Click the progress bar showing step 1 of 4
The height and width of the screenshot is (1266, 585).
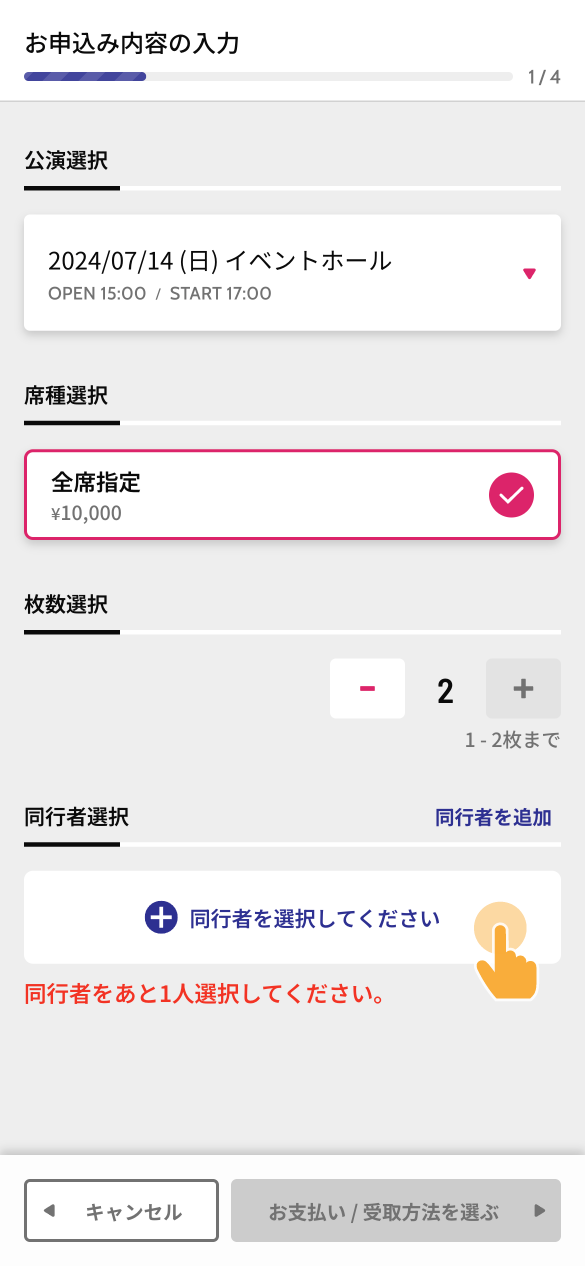(268, 77)
